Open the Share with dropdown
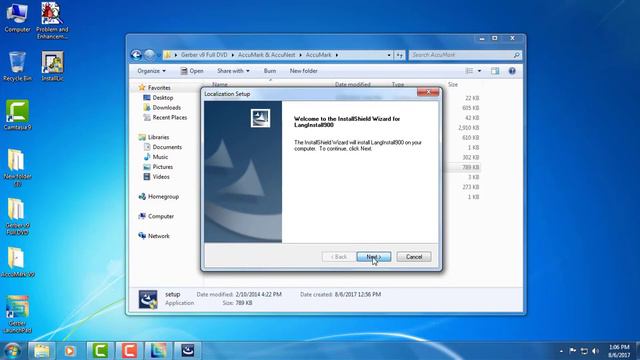This screenshot has width=640, height=360. (x=233, y=71)
